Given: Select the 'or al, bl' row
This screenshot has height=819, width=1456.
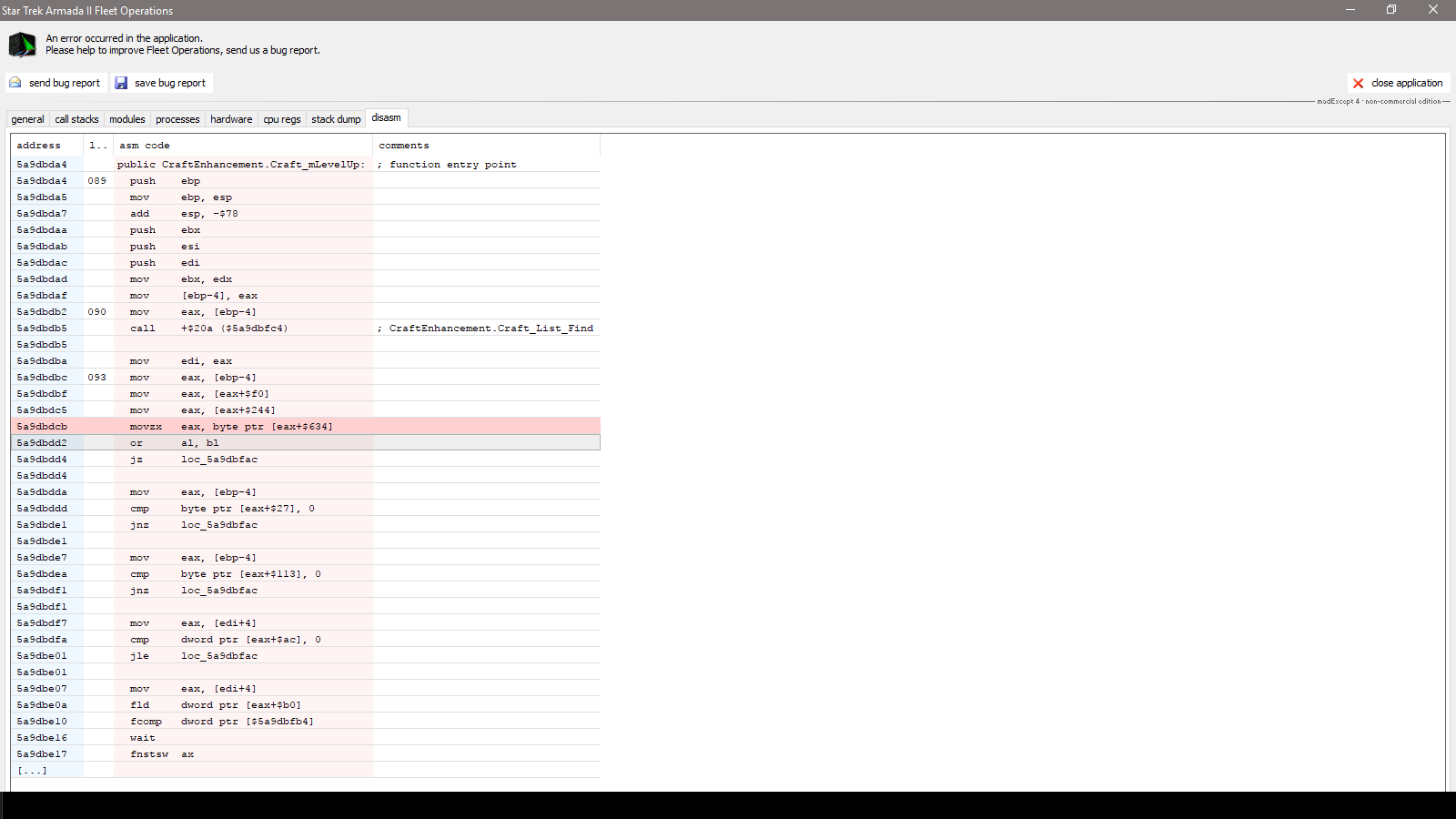Looking at the screenshot, I should coord(306,443).
